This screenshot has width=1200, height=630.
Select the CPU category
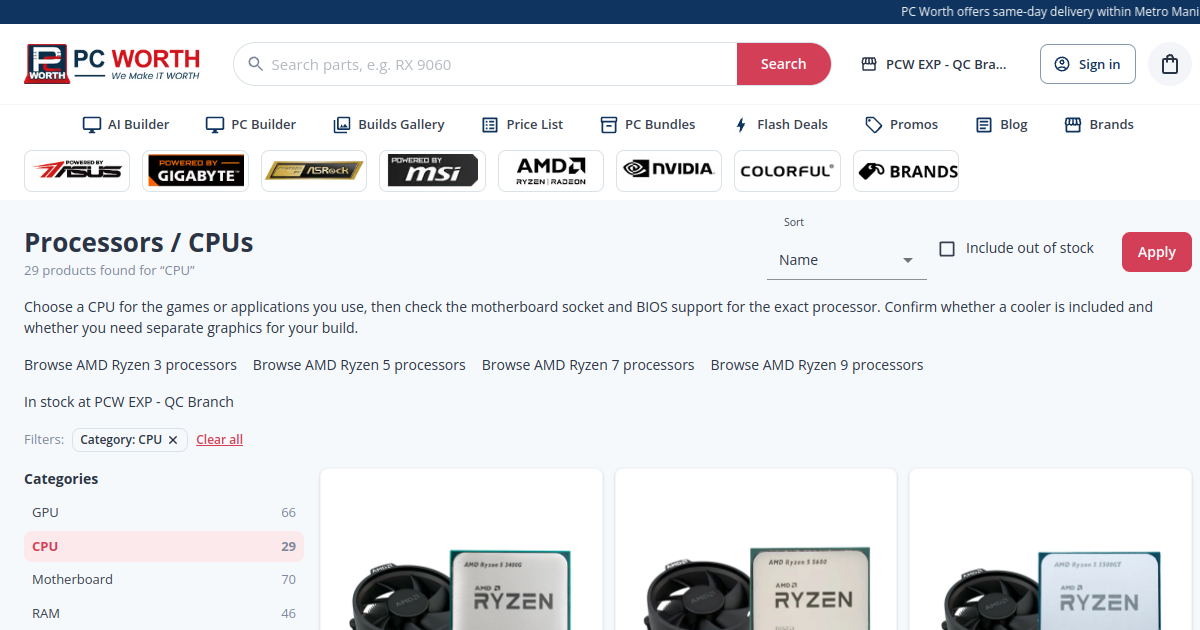(164, 547)
